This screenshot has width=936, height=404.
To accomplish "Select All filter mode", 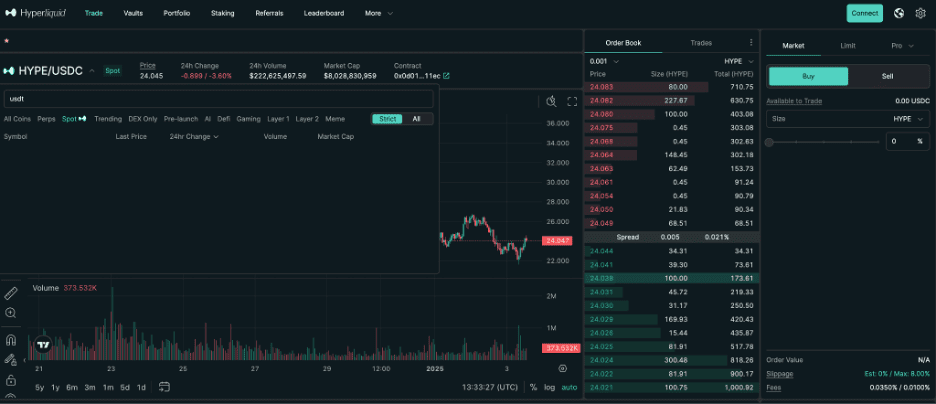I will click(x=417, y=119).
